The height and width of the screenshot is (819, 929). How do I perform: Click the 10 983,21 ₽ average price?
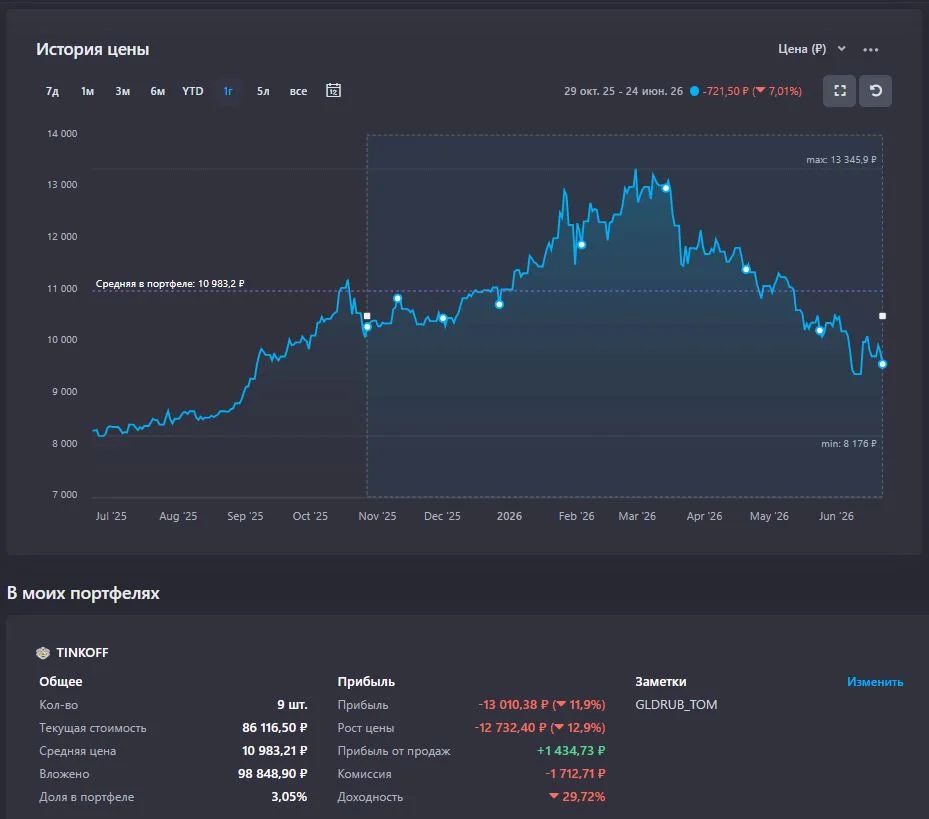click(x=274, y=750)
